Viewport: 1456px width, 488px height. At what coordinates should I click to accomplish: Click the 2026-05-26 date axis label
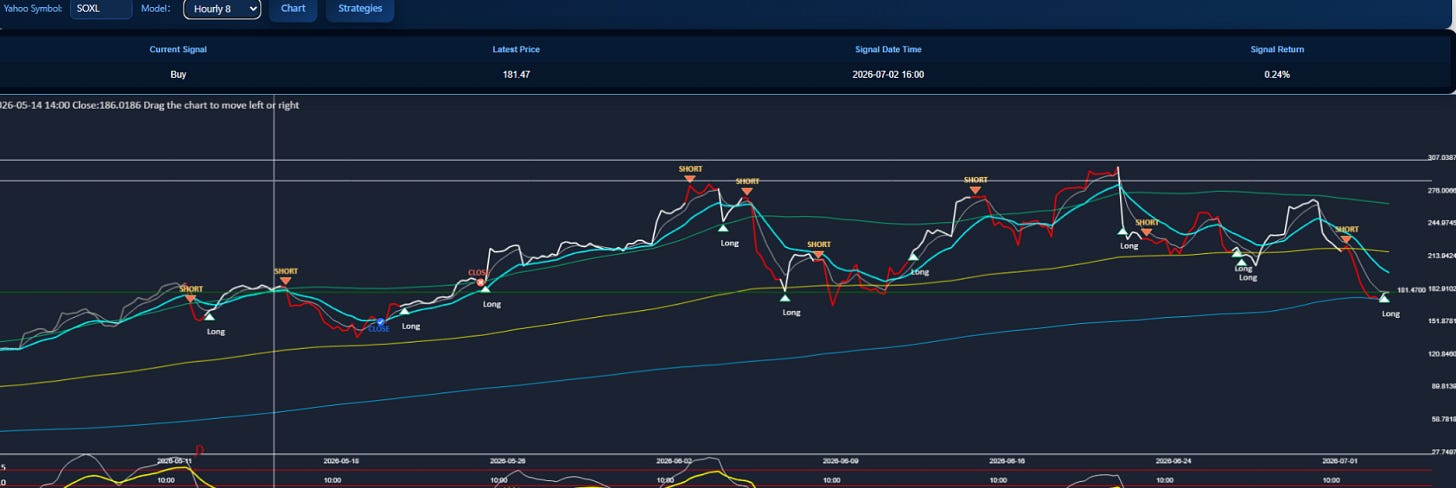[x=507, y=461]
